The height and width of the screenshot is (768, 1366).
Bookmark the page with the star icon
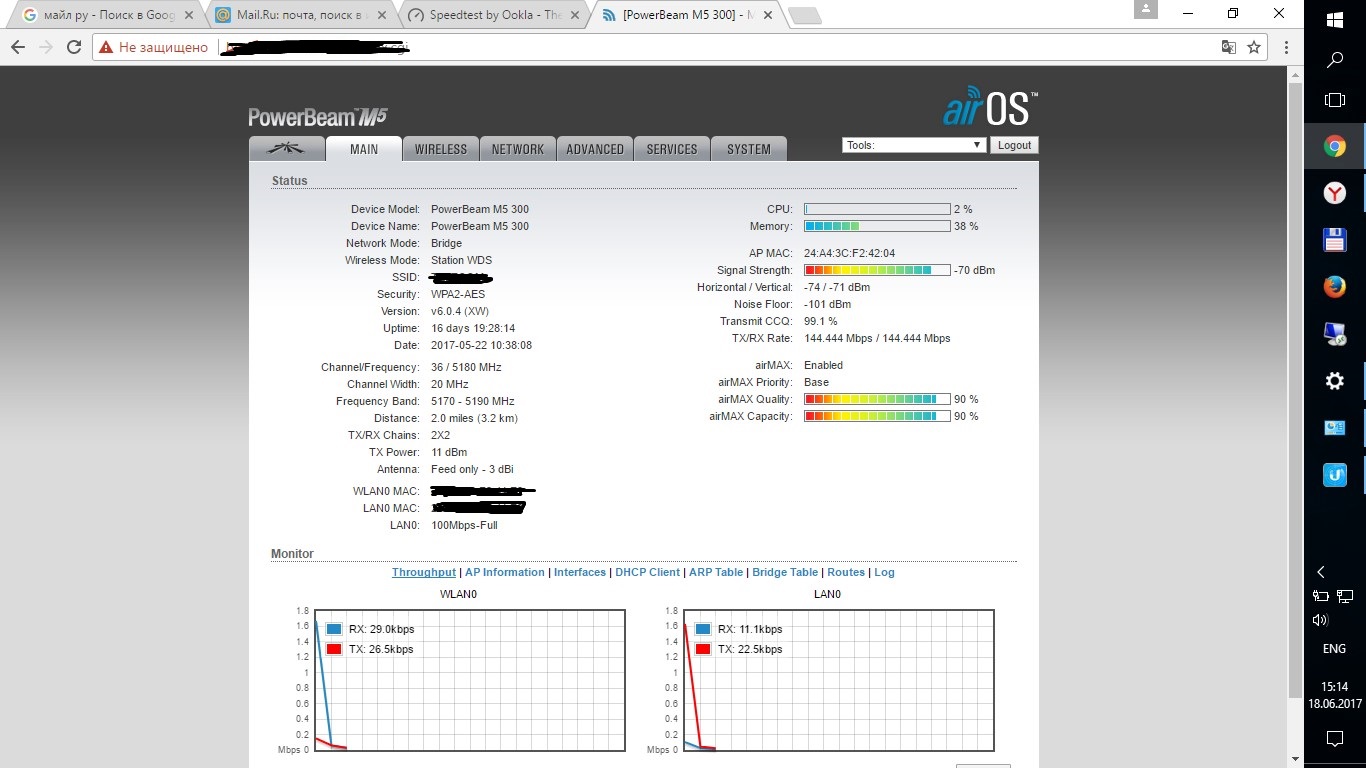[1253, 47]
